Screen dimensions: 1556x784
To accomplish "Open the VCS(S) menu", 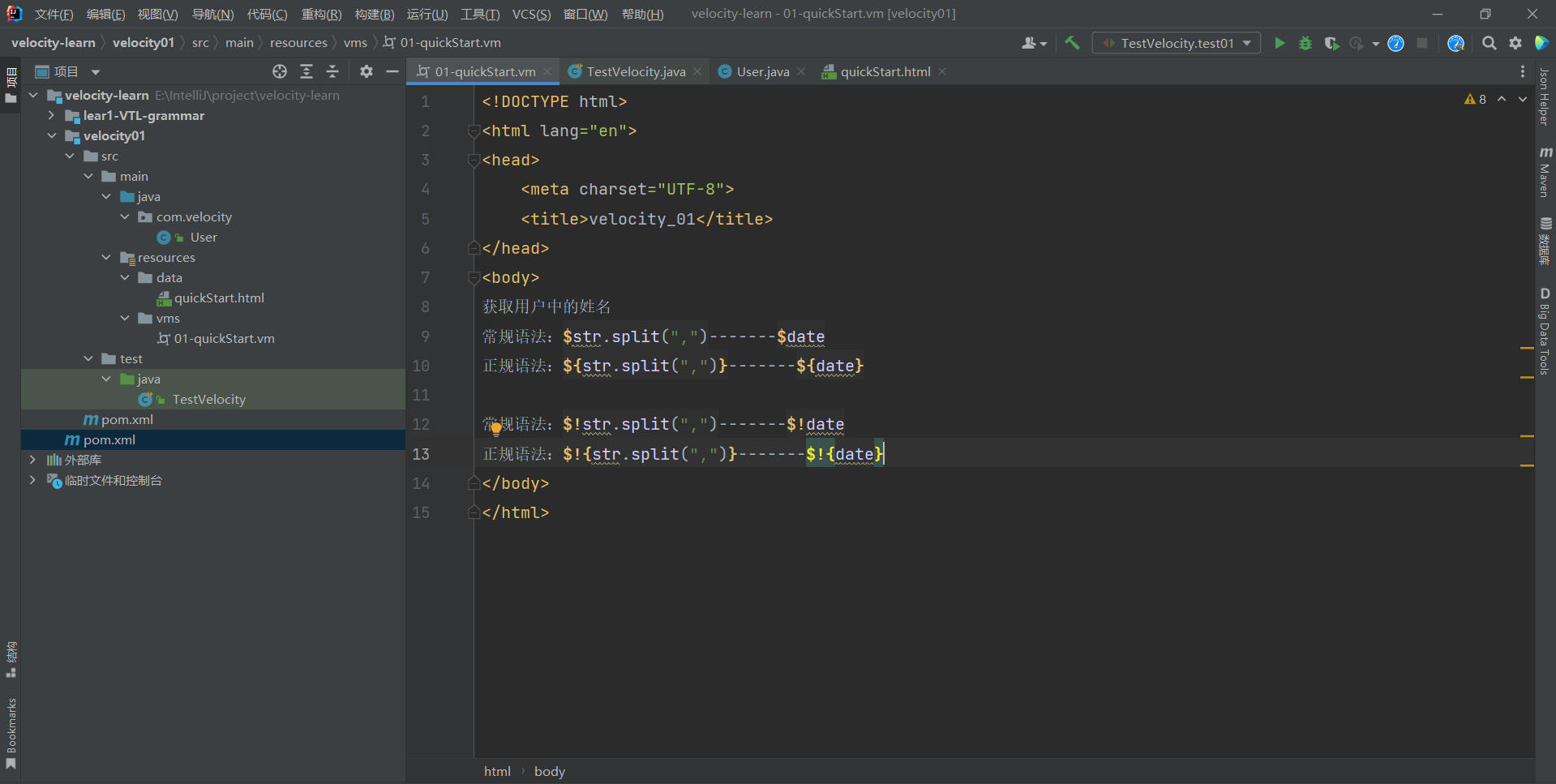I will pos(531,14).
